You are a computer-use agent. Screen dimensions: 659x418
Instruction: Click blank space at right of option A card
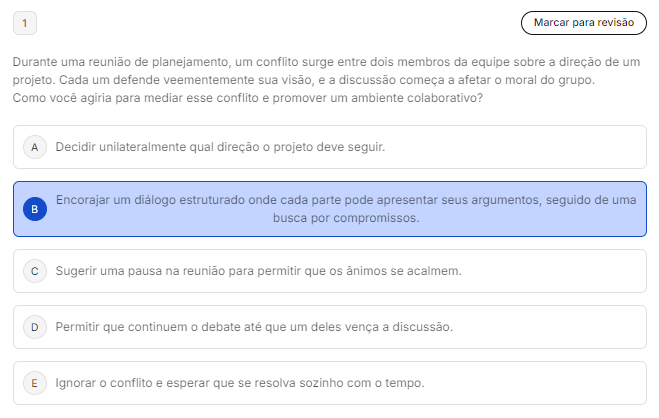(540, 147)
